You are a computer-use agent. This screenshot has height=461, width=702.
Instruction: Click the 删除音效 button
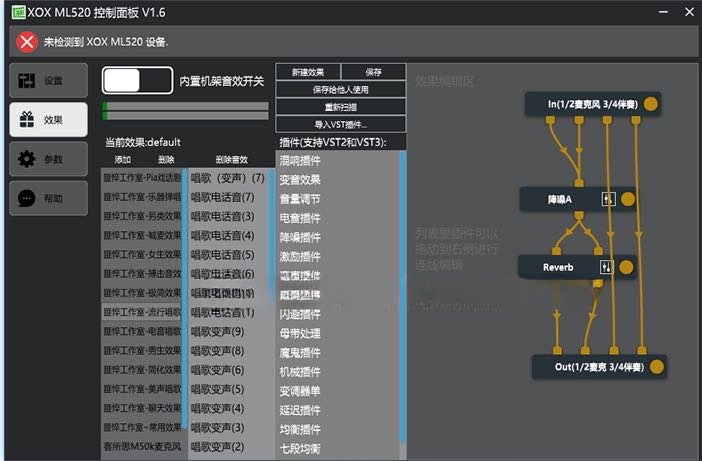232,159
